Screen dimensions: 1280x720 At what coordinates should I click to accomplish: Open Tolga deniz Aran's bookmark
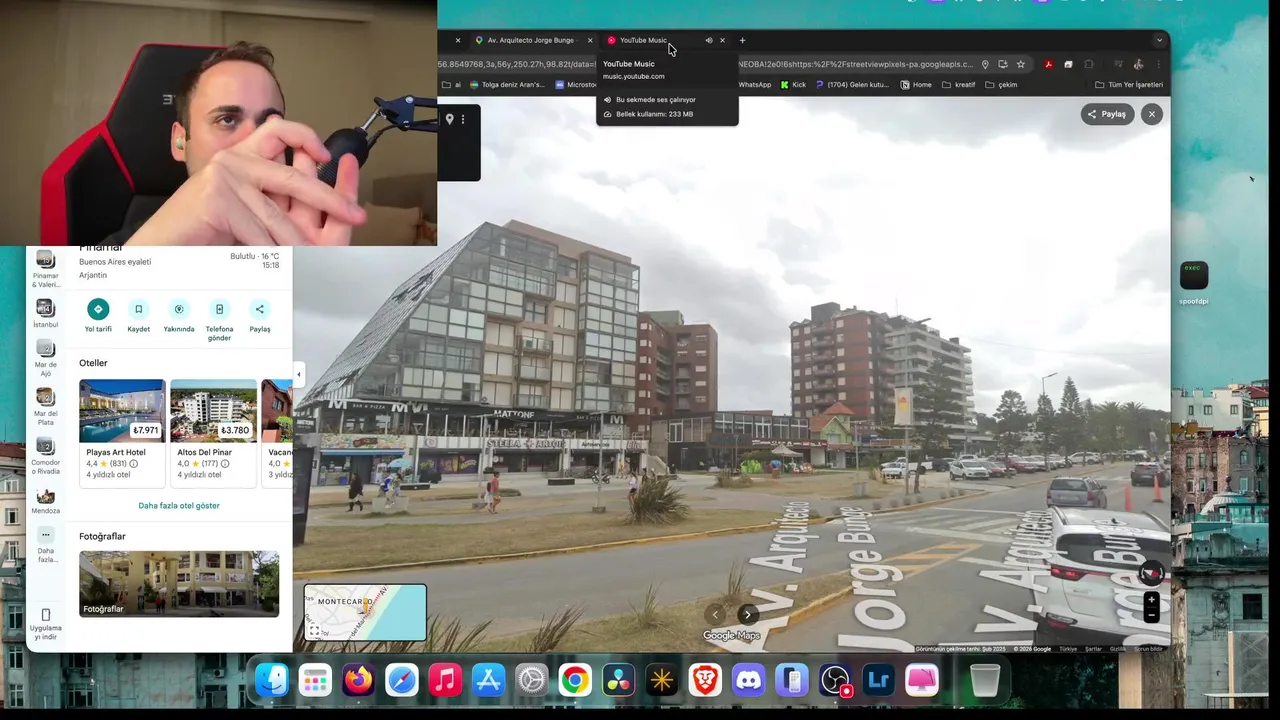tap(507, 85)
